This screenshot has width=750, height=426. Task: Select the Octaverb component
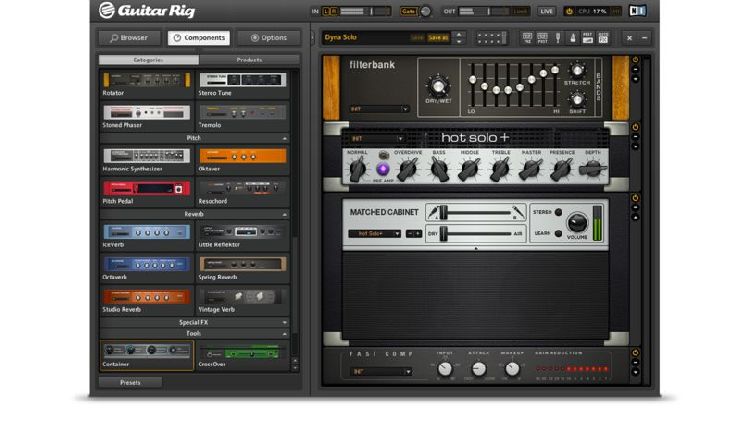click(x=147, y=269)
